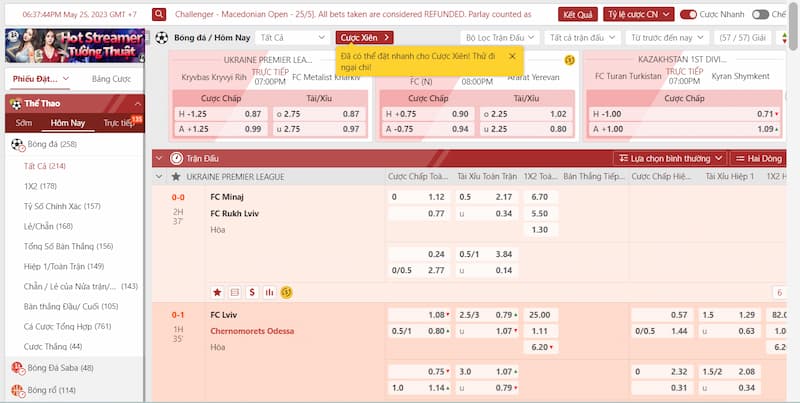Click the scoreboard icon beside the star
Viewport: 800px width, 403px height.
click(235, 292)
